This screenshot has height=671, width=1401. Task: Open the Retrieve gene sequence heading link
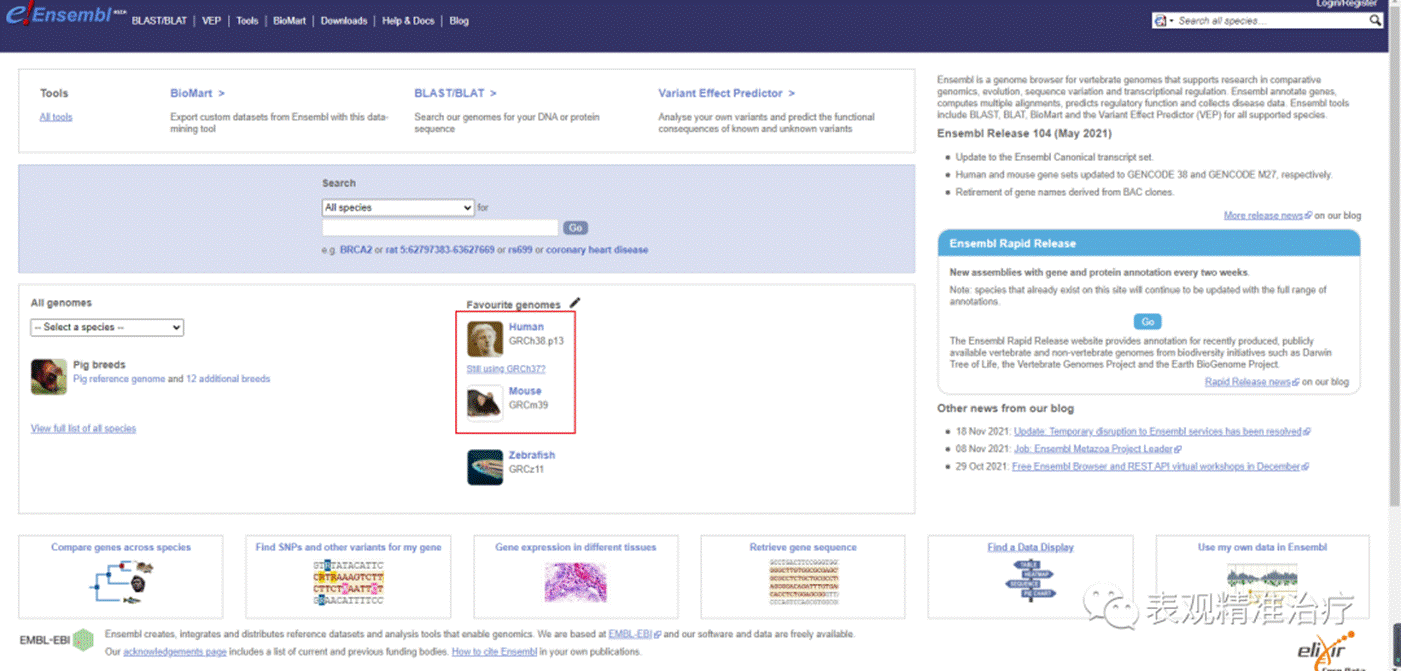[803, 547]
